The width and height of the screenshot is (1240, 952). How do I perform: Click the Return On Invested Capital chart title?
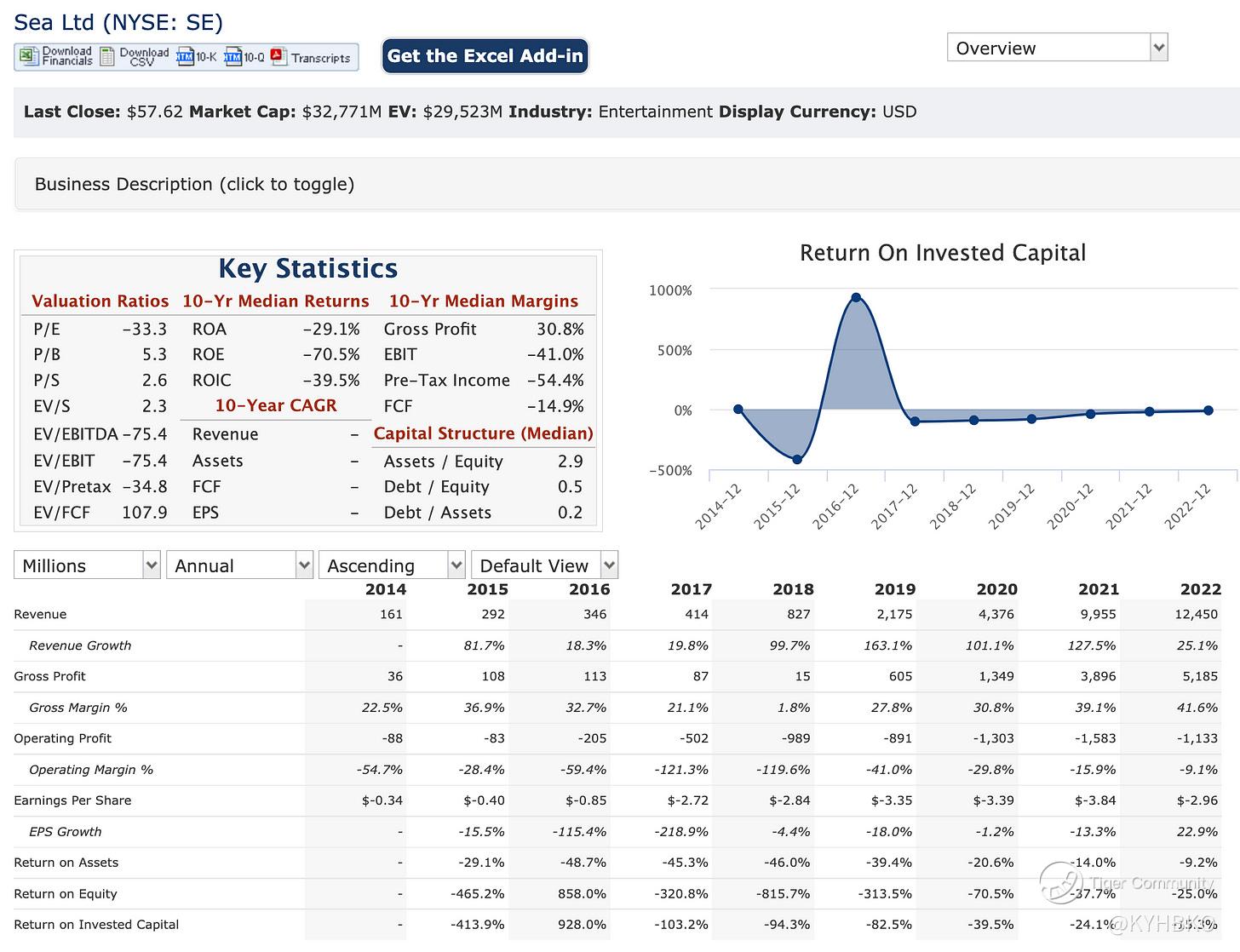point(943,253)
